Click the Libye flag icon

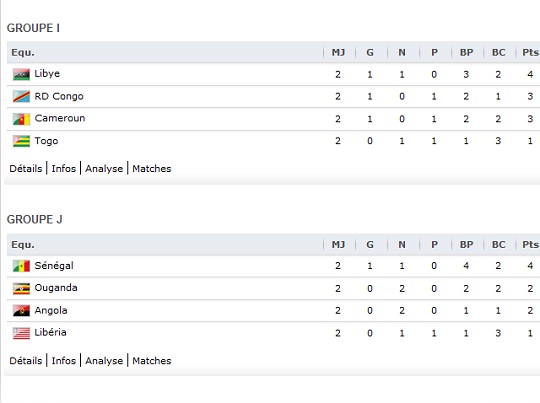click(21, 74)
